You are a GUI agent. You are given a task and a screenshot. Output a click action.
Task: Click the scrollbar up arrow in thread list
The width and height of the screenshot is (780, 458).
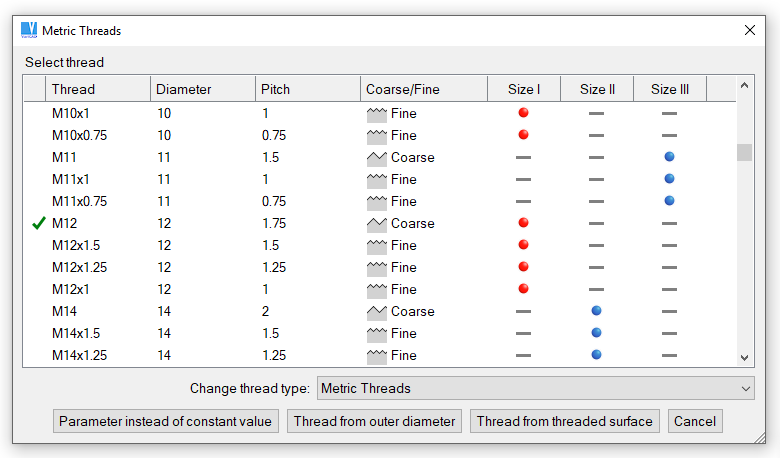point(744,87)
